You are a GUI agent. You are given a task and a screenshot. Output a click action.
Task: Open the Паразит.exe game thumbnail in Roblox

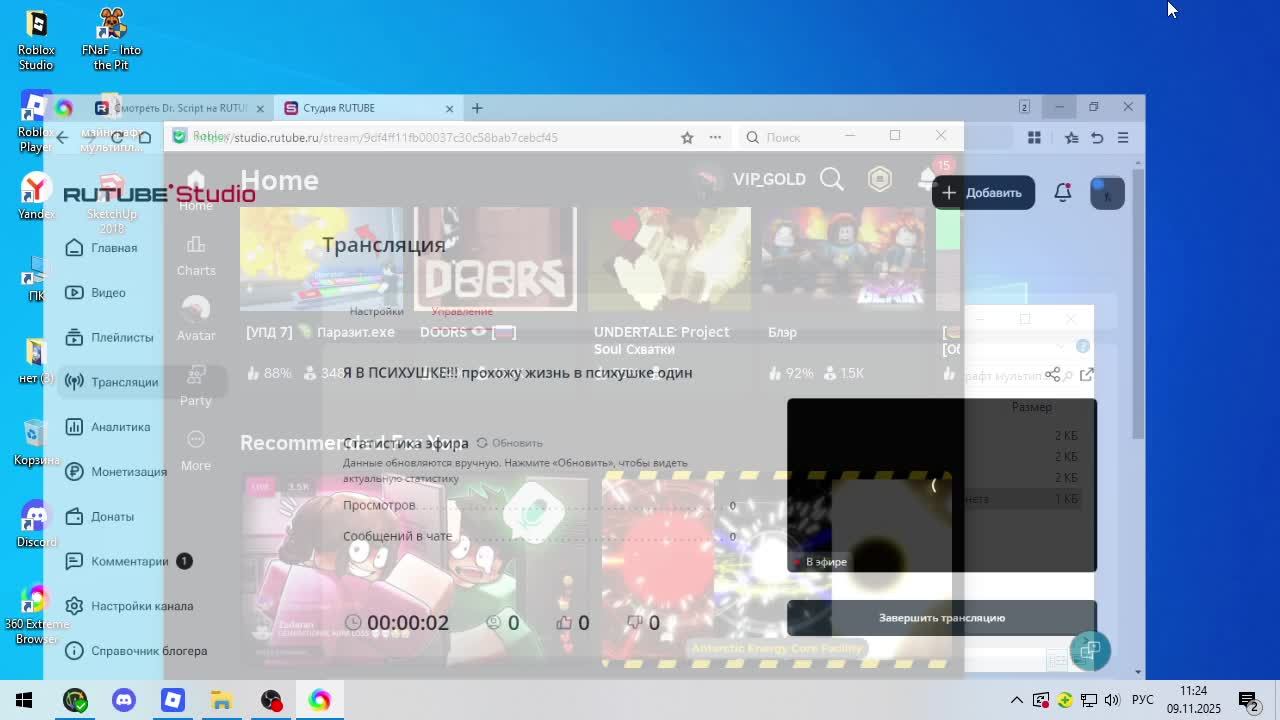coord(322,258)
